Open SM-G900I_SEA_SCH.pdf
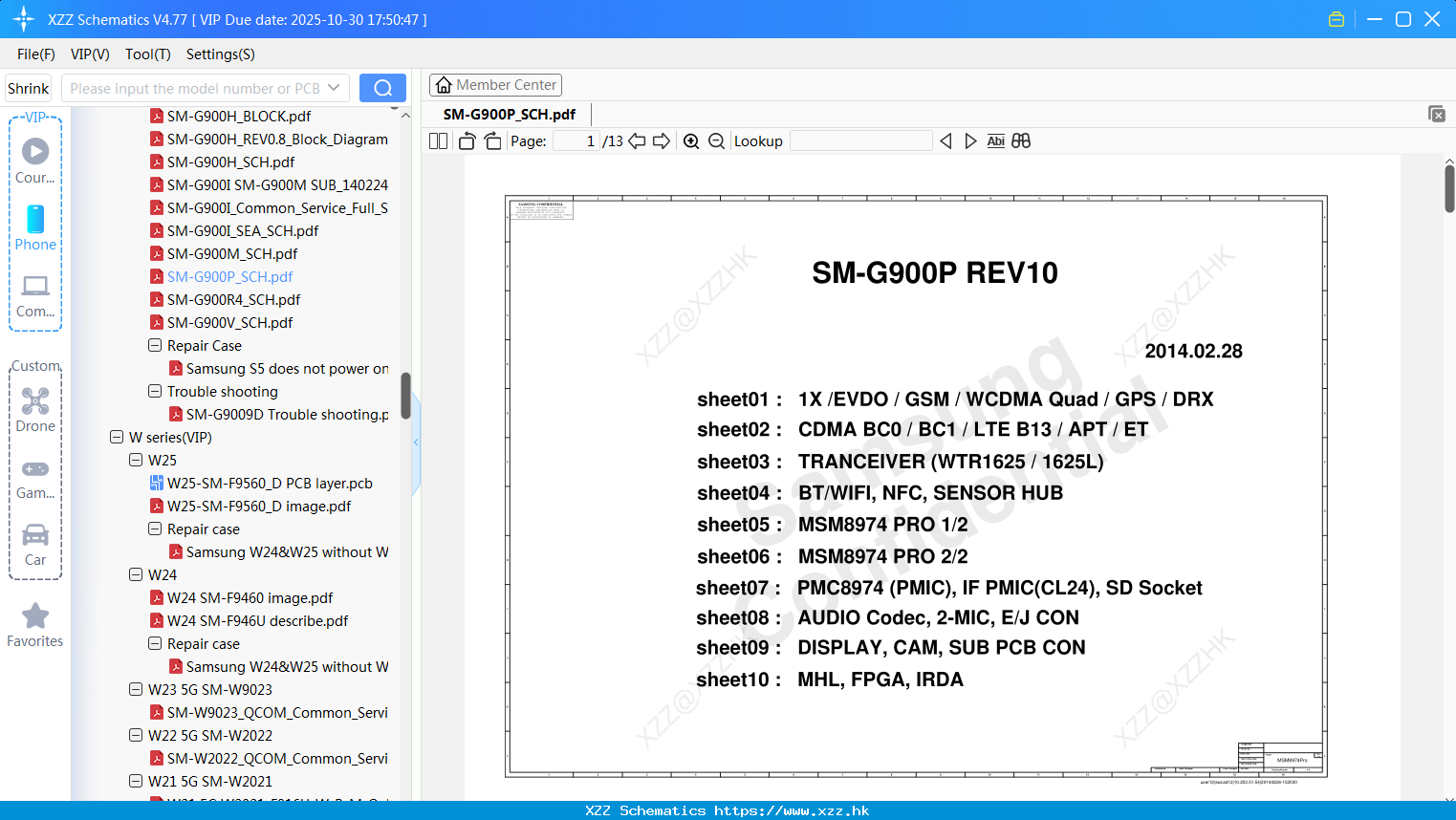The image size is (1456, 820). pyautogui.click(x=243, y=230)
